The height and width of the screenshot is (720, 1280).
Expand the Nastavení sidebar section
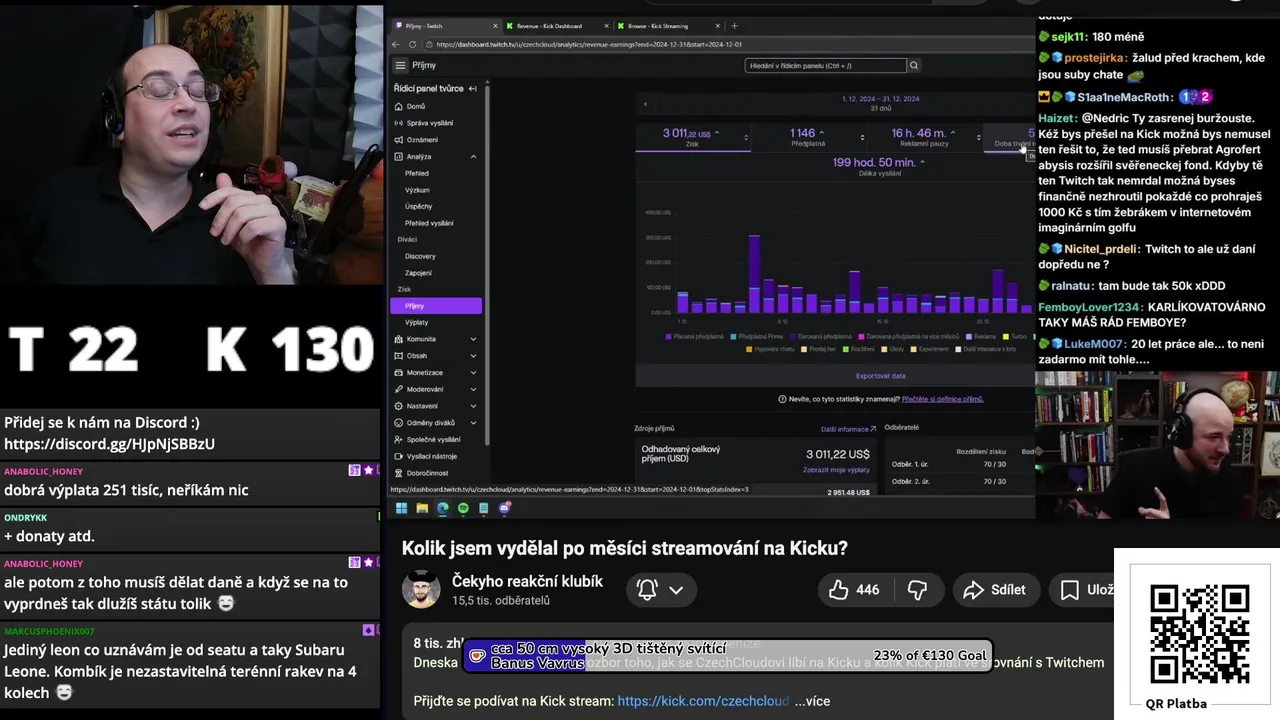pyautogui.click(x=473, y=406)
